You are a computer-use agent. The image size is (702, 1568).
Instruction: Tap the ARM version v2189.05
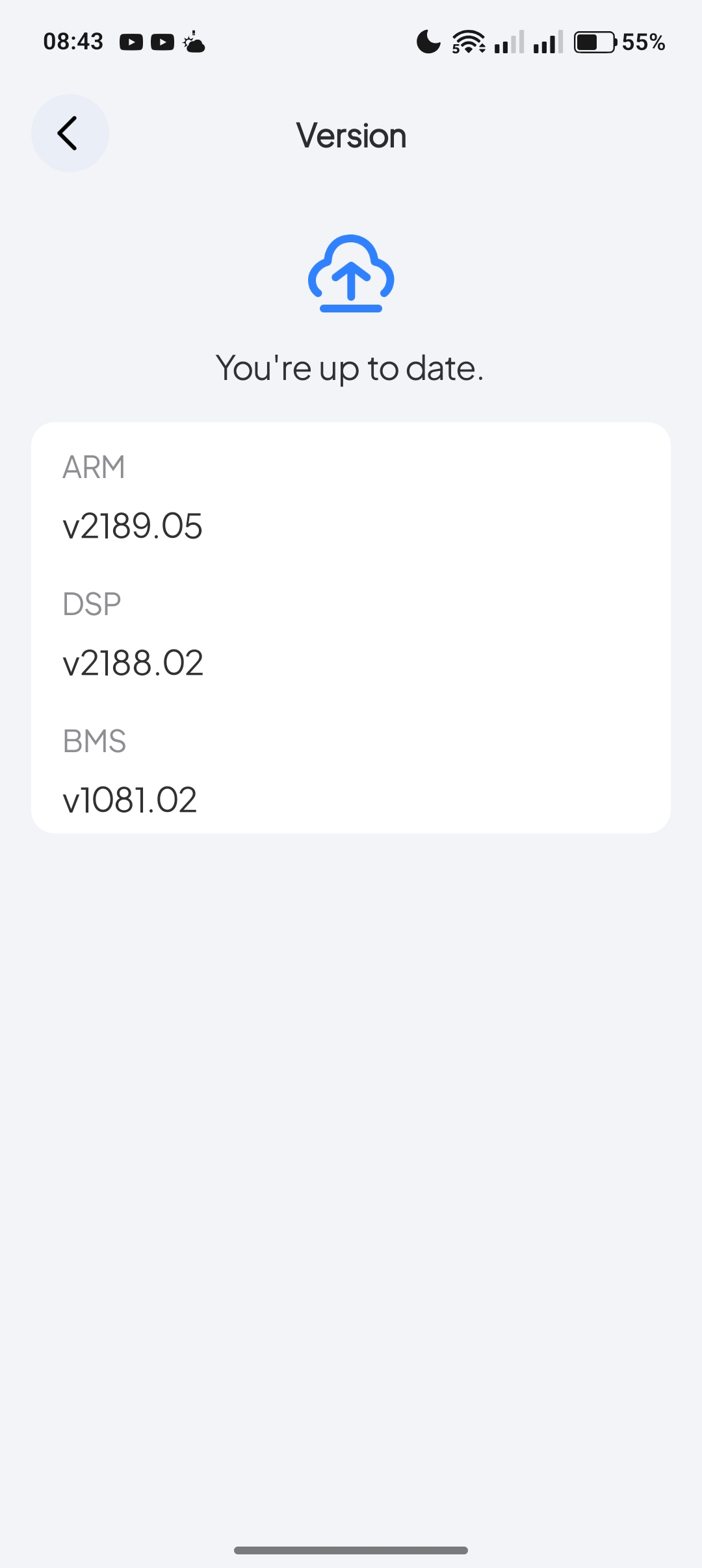(x=133, y=526)
